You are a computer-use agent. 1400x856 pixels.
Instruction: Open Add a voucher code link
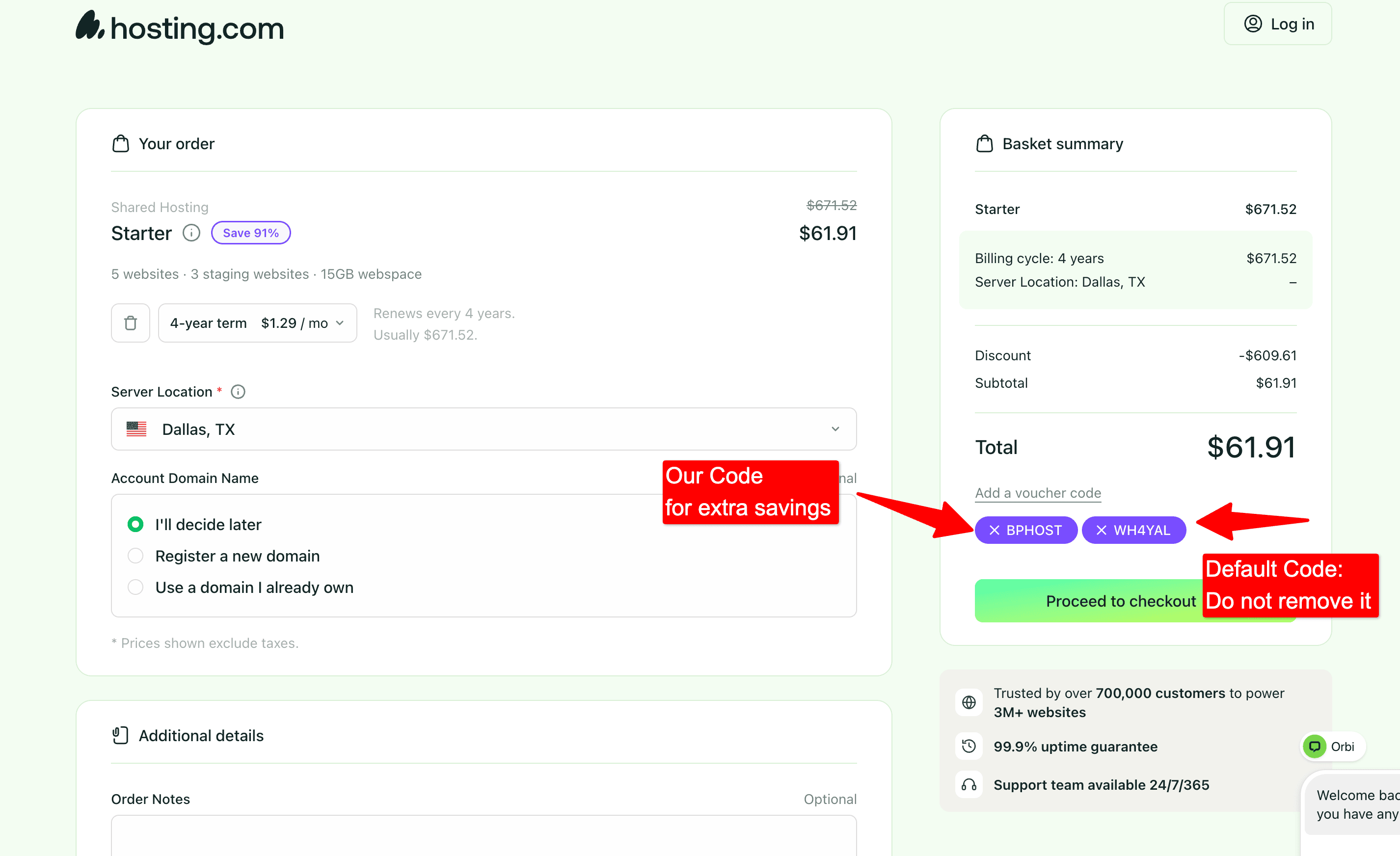coord(1038,492)
